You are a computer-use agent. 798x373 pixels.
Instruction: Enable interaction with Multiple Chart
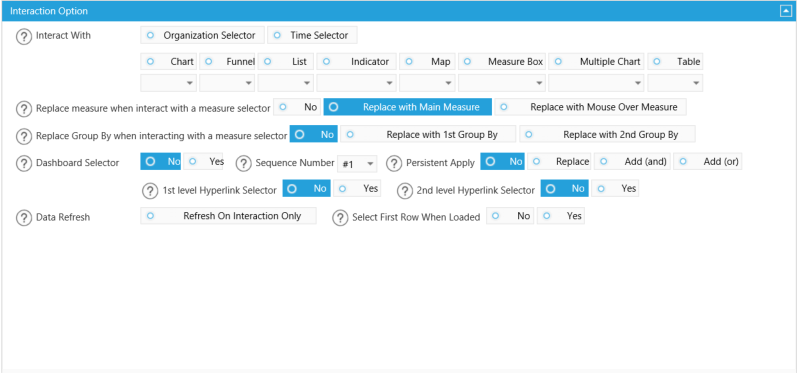[x=596, y=62]
